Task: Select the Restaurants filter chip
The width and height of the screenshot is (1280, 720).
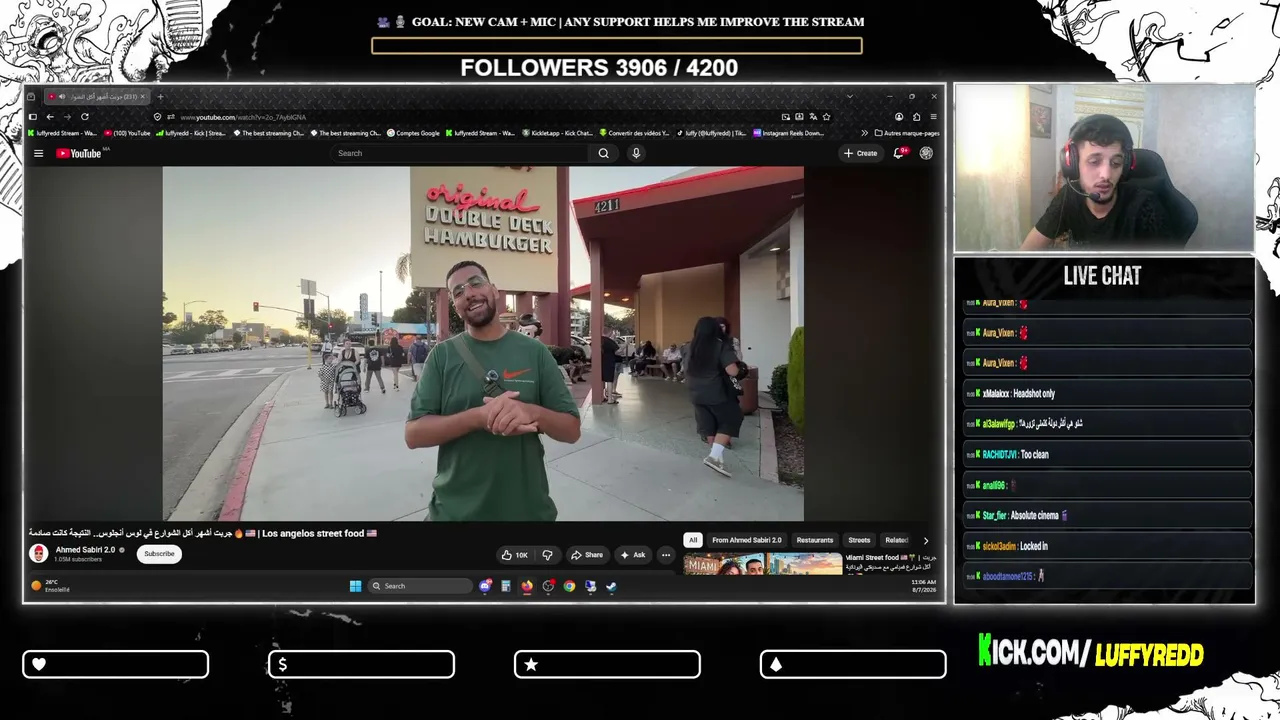Action: tap(815, 540)
